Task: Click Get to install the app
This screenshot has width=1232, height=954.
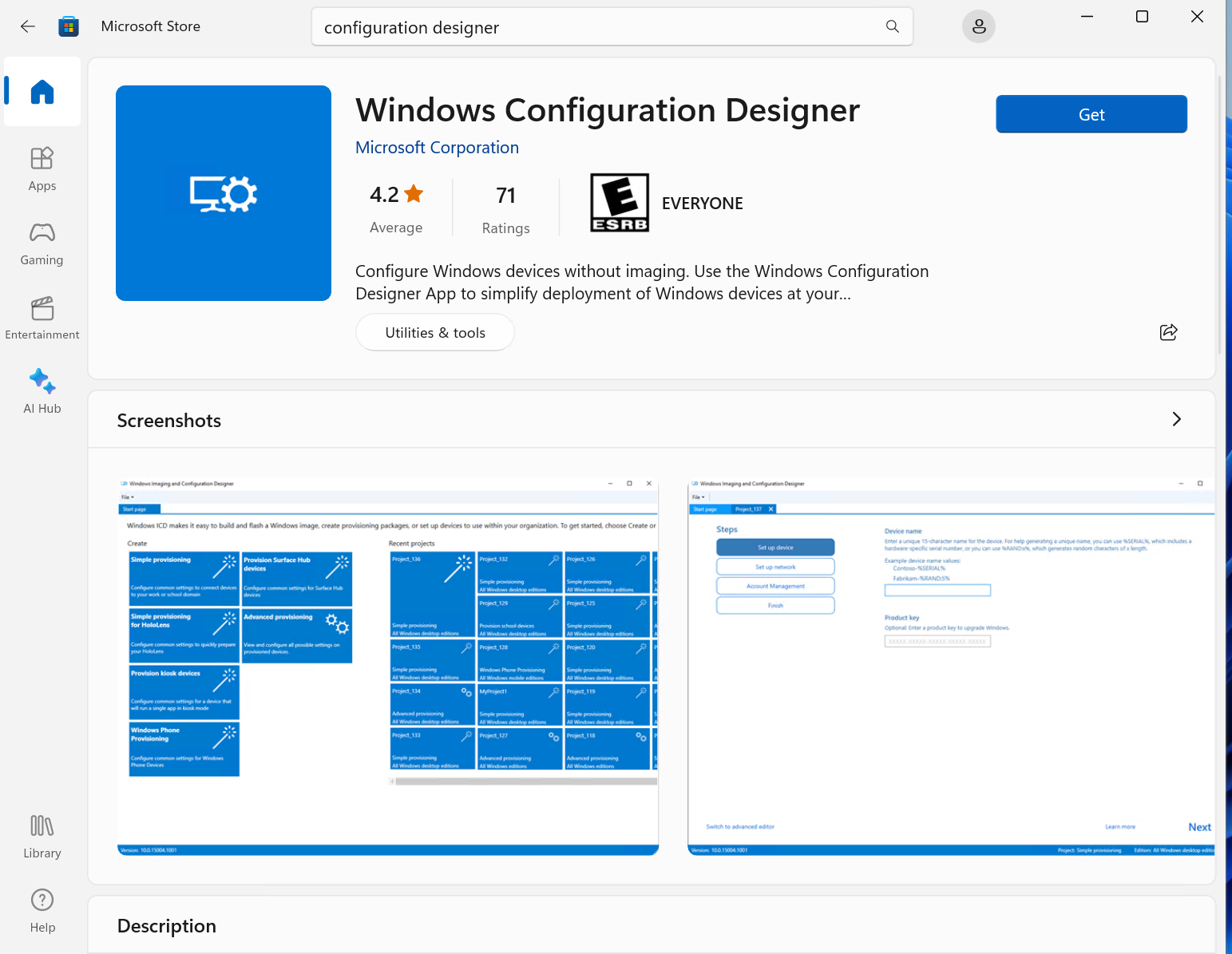Action: tap(1091, 114)
